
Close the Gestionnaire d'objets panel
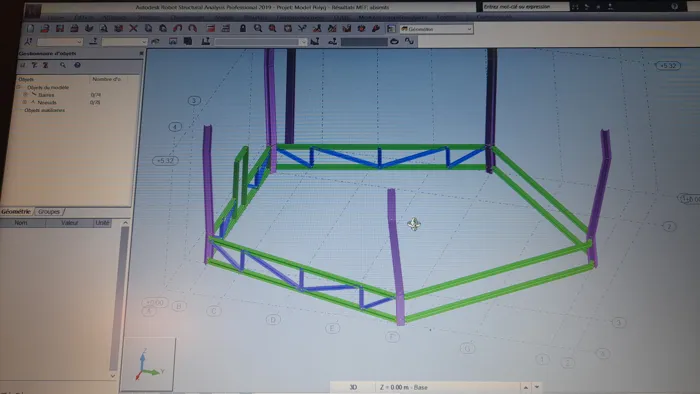coord(141,53)
